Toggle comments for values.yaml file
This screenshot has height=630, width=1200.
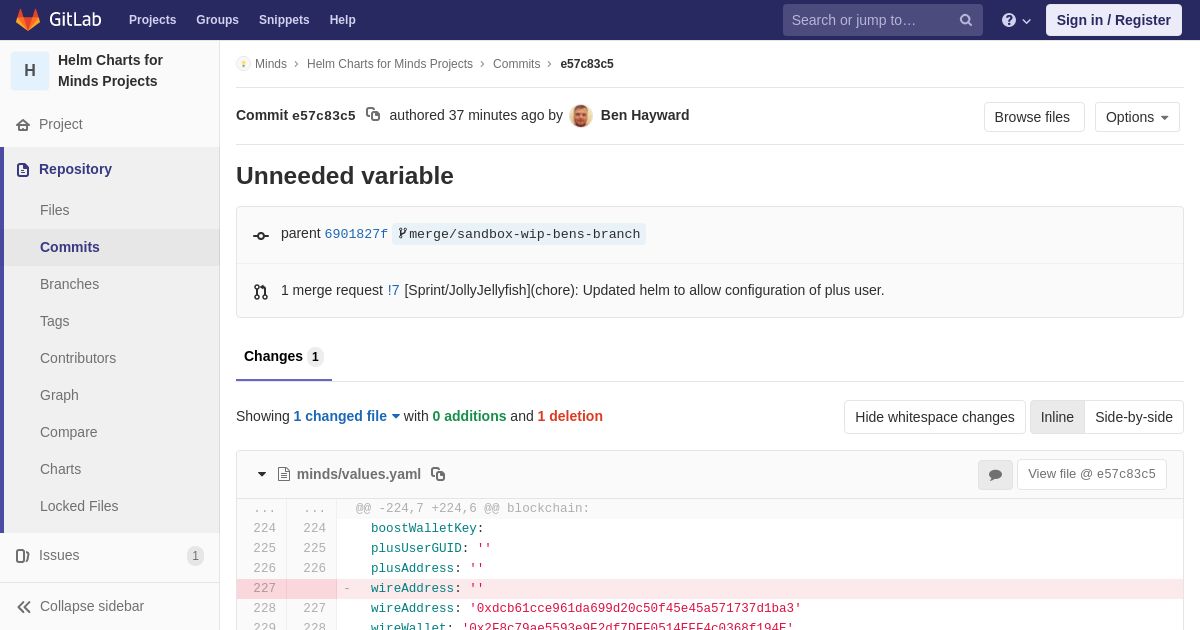point(995,475)
